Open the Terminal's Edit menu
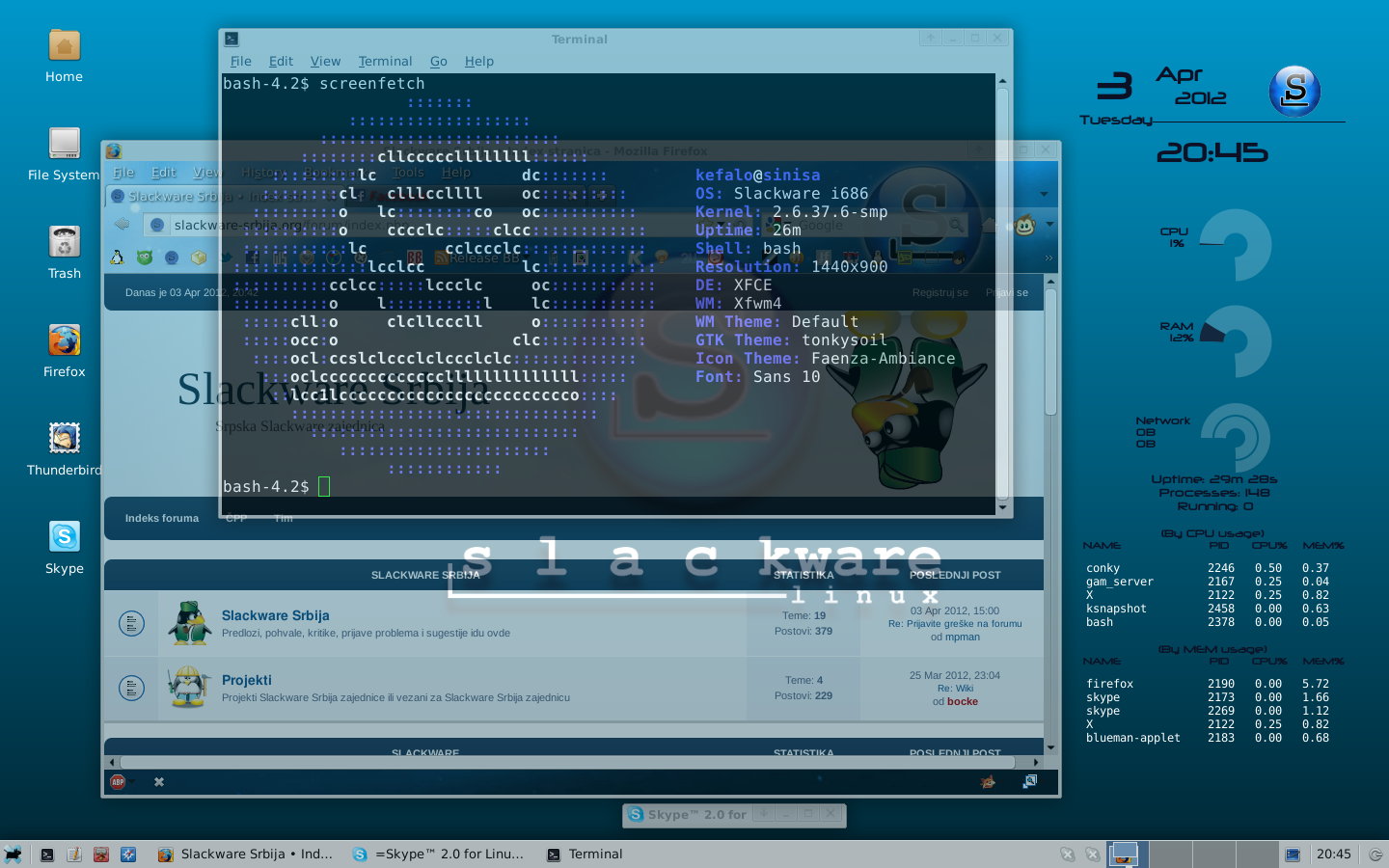 pyautogui.click(x=281, y=61)
